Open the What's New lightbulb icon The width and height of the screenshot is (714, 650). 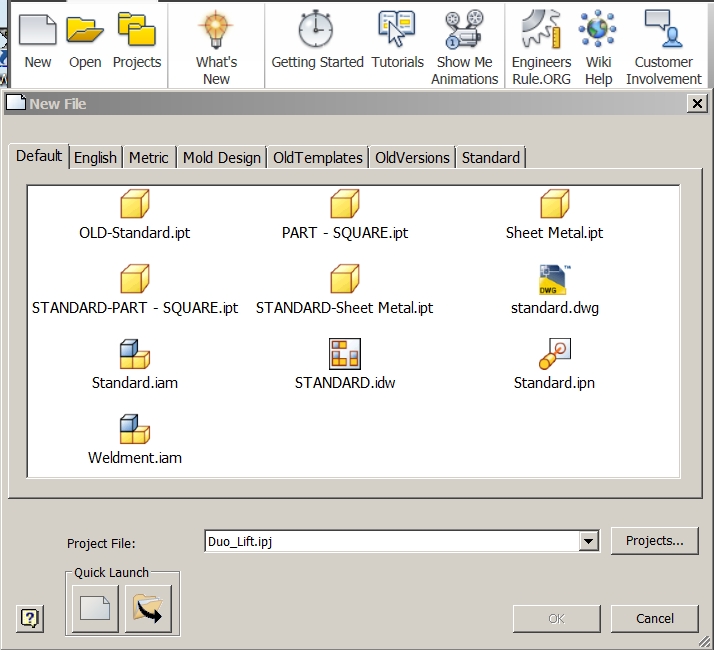pos(216,30)
